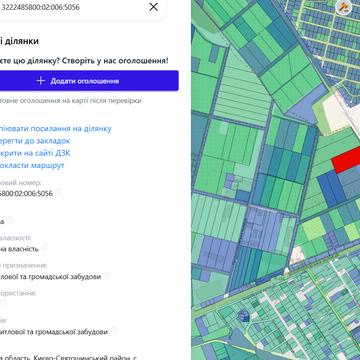Click info icon under the 'користання' label
Screen dimensions: 360x360
click(x=3, y=303)
